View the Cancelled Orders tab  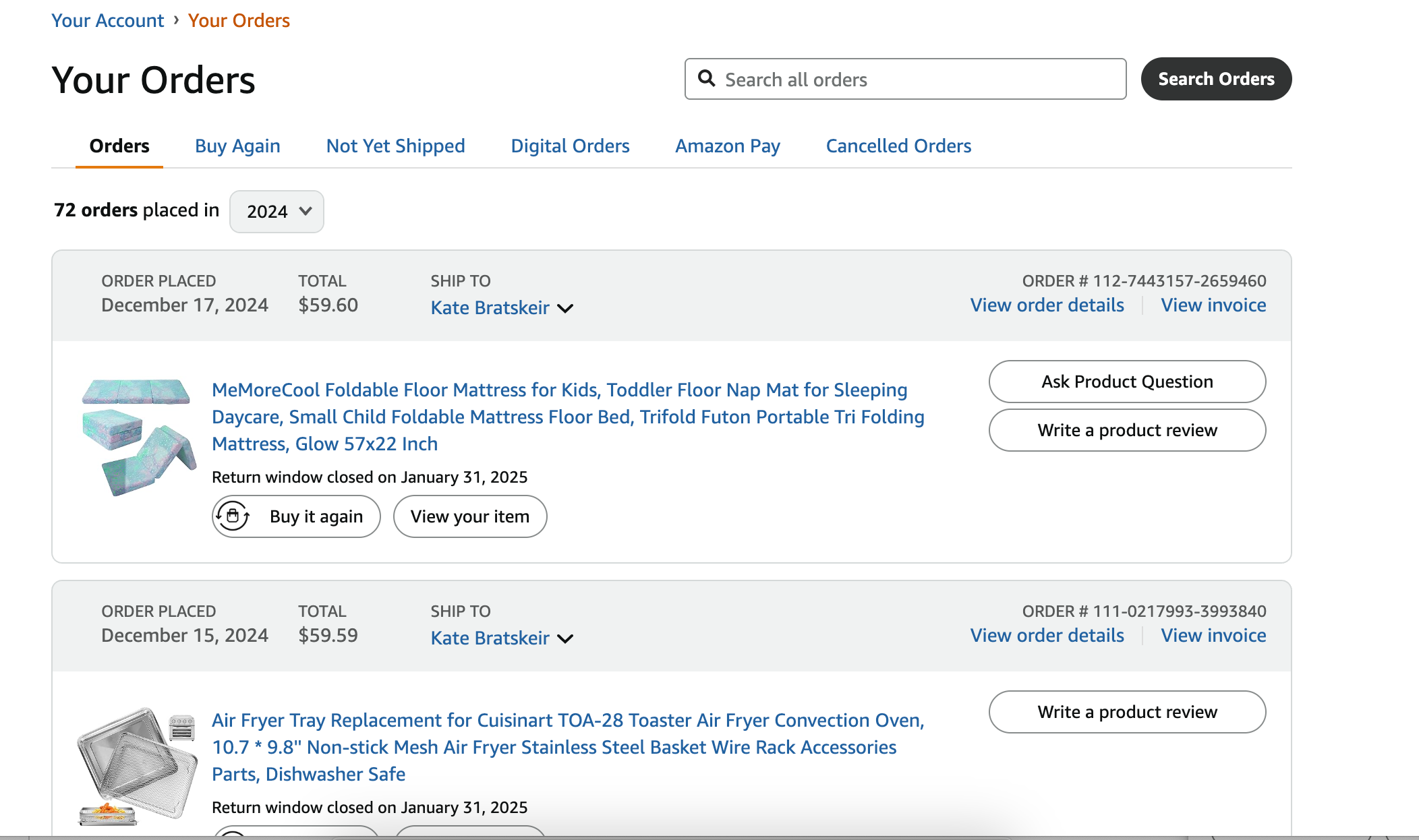click(x=898, y=146)
